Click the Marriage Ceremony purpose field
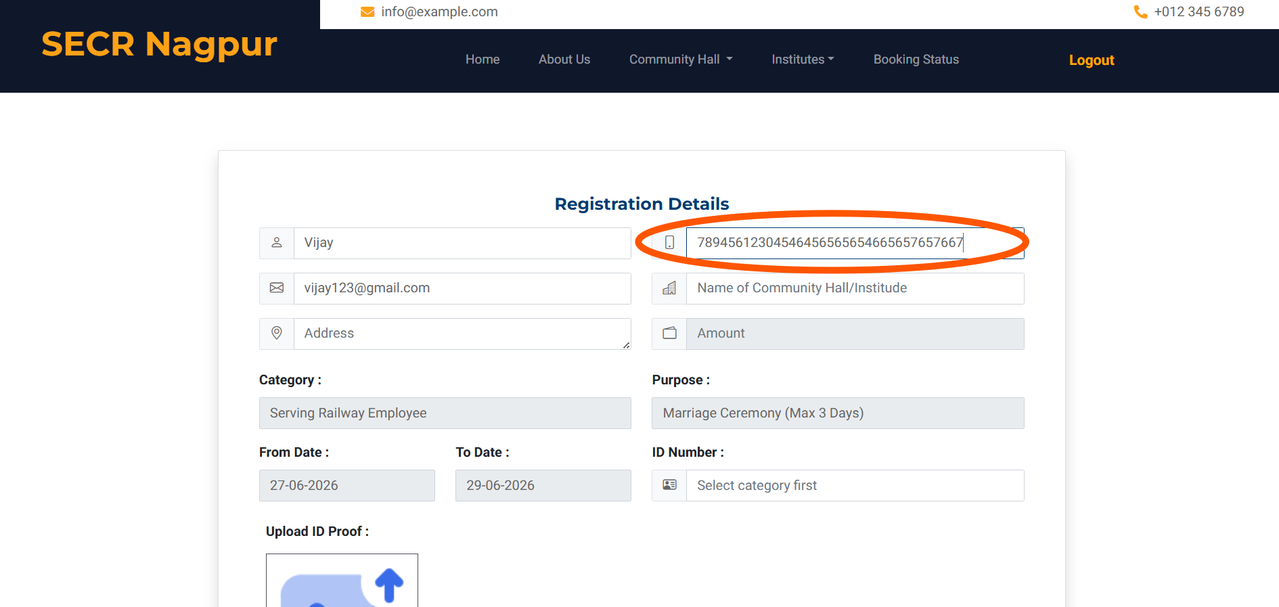Viewport: 1279px width, 607px height. click(x=838, y=413)
